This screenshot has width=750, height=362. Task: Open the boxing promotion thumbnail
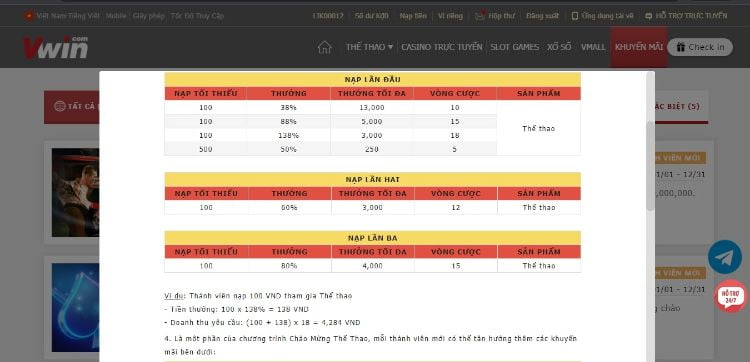coord(76,192)
